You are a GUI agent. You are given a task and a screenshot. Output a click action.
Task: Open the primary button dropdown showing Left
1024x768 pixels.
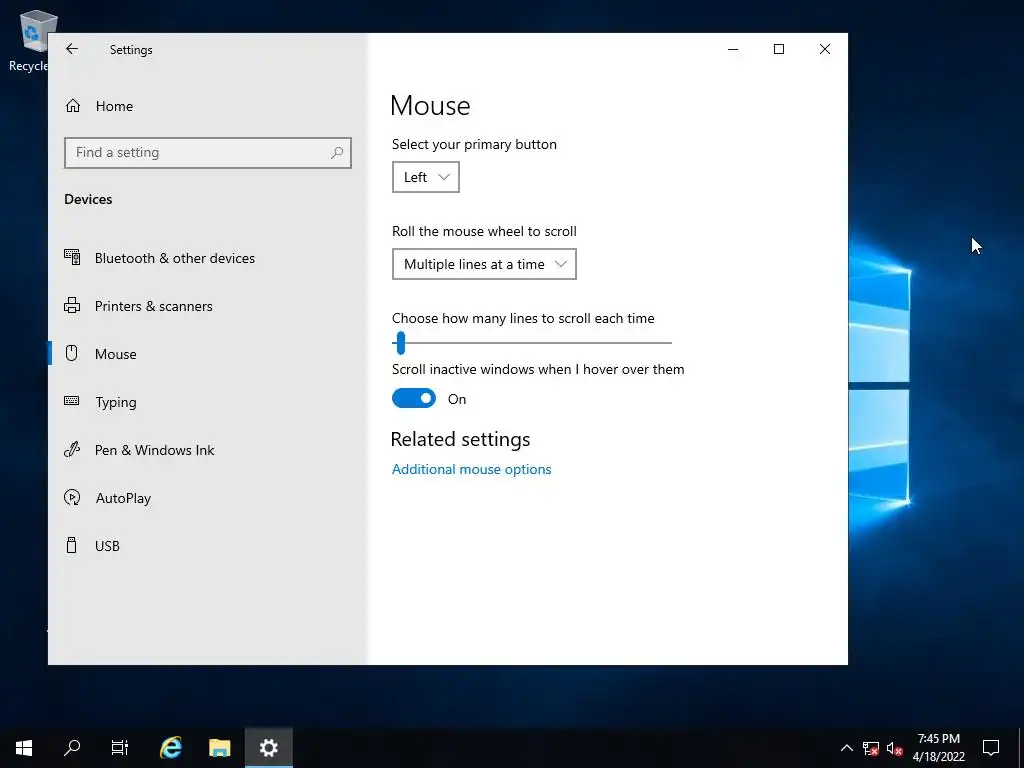[x=426, y=177]
